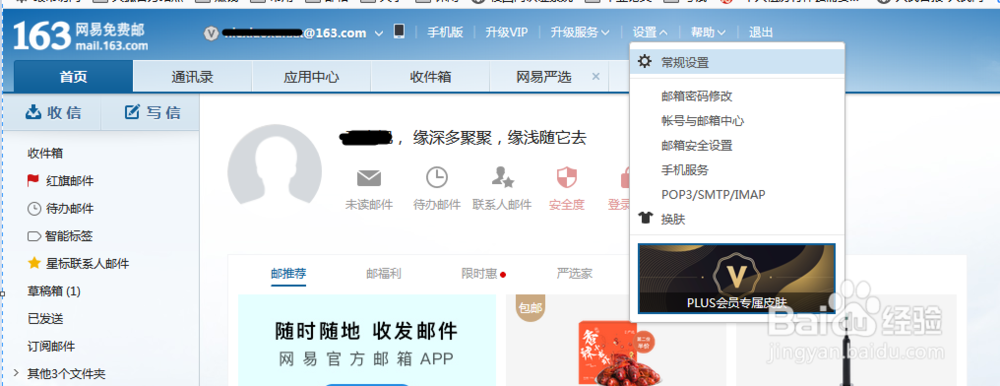
Task: Select the 网易严选 tab
Action: (543, 77)
